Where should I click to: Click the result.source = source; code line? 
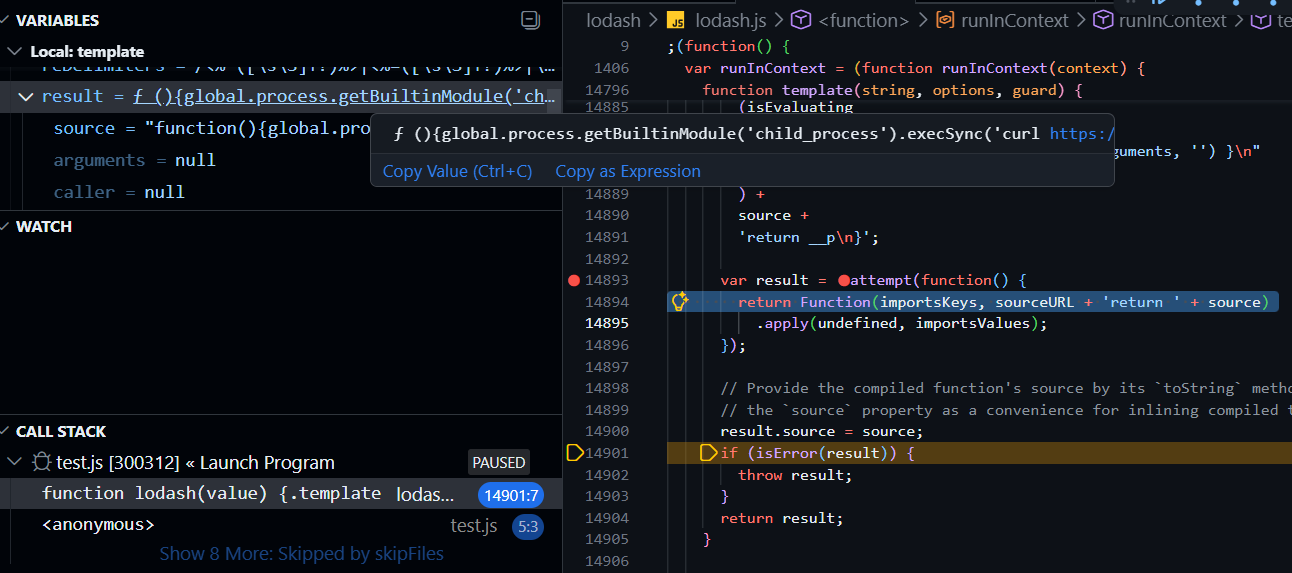point(821,431)
